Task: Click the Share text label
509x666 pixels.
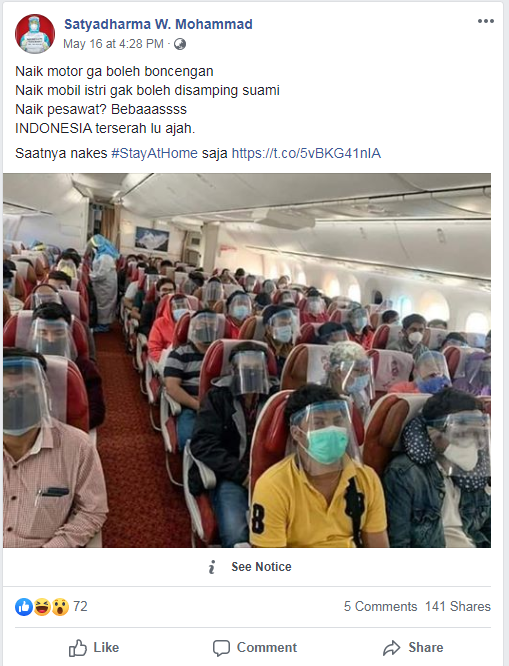Action: 426,647
